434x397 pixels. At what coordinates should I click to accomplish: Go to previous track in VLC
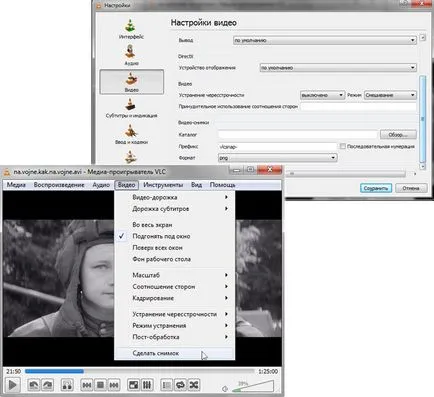87,385
